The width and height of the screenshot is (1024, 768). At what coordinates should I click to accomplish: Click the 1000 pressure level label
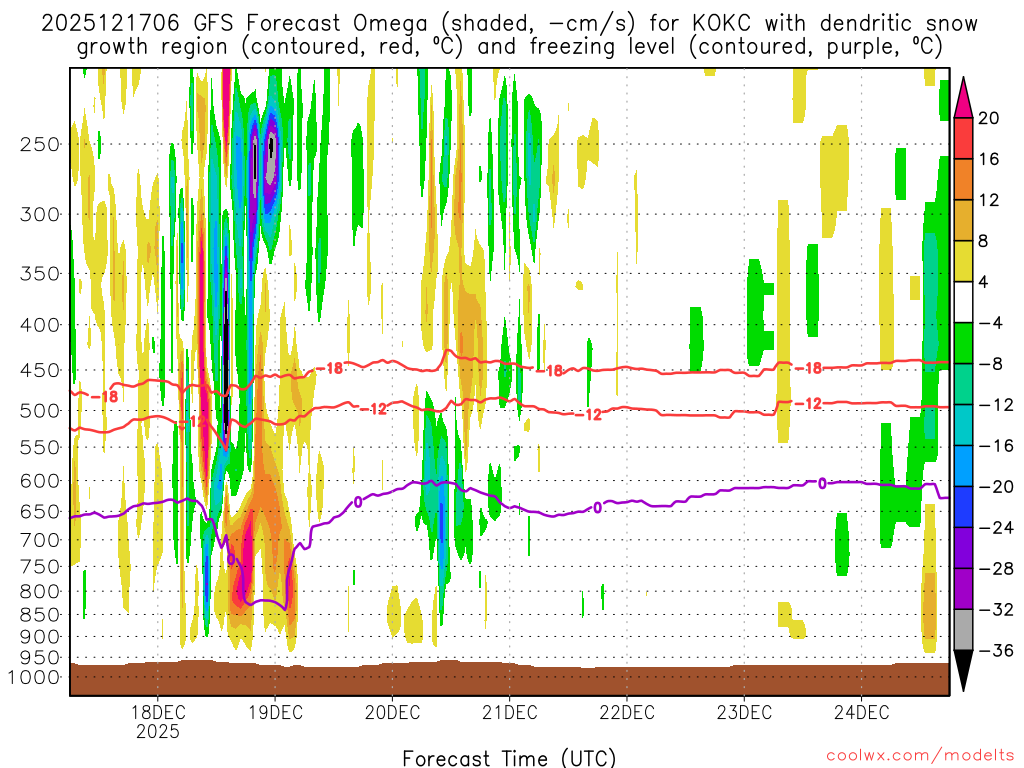coord(35,677)
